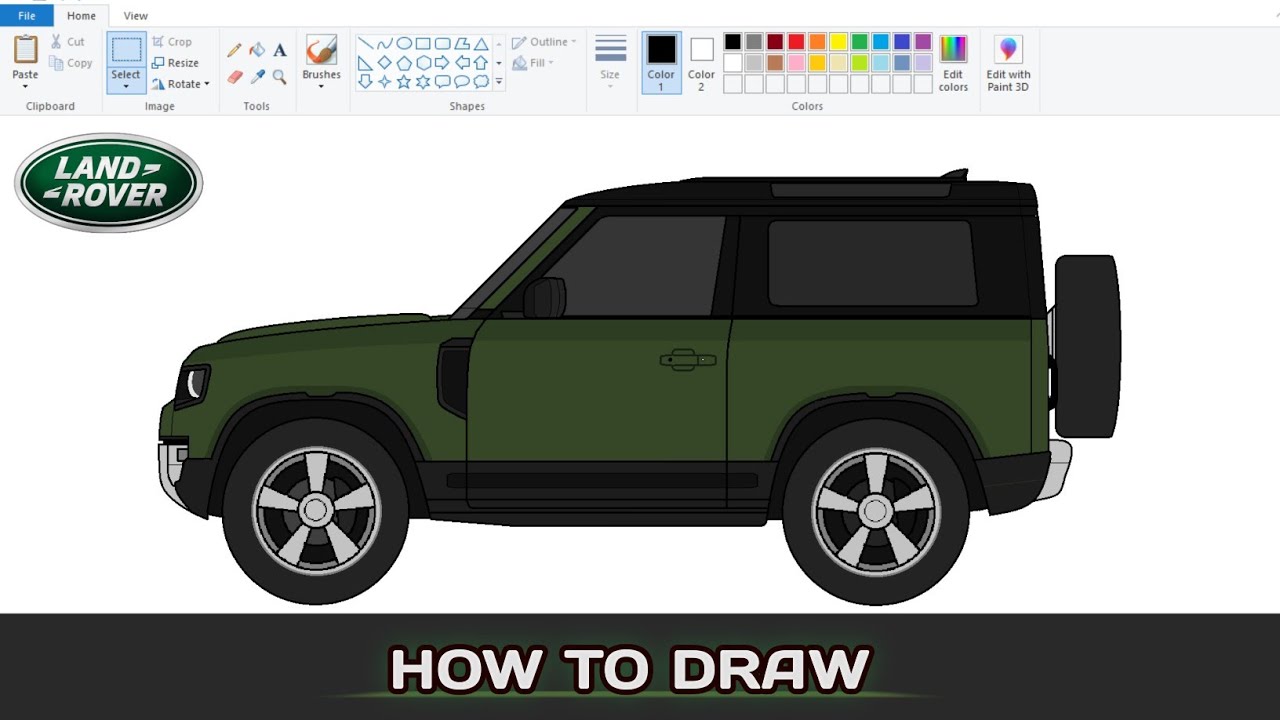1280x720 pixels.
Task: Pick the Color picker eyedropper tool
Action: coord(257,76)
